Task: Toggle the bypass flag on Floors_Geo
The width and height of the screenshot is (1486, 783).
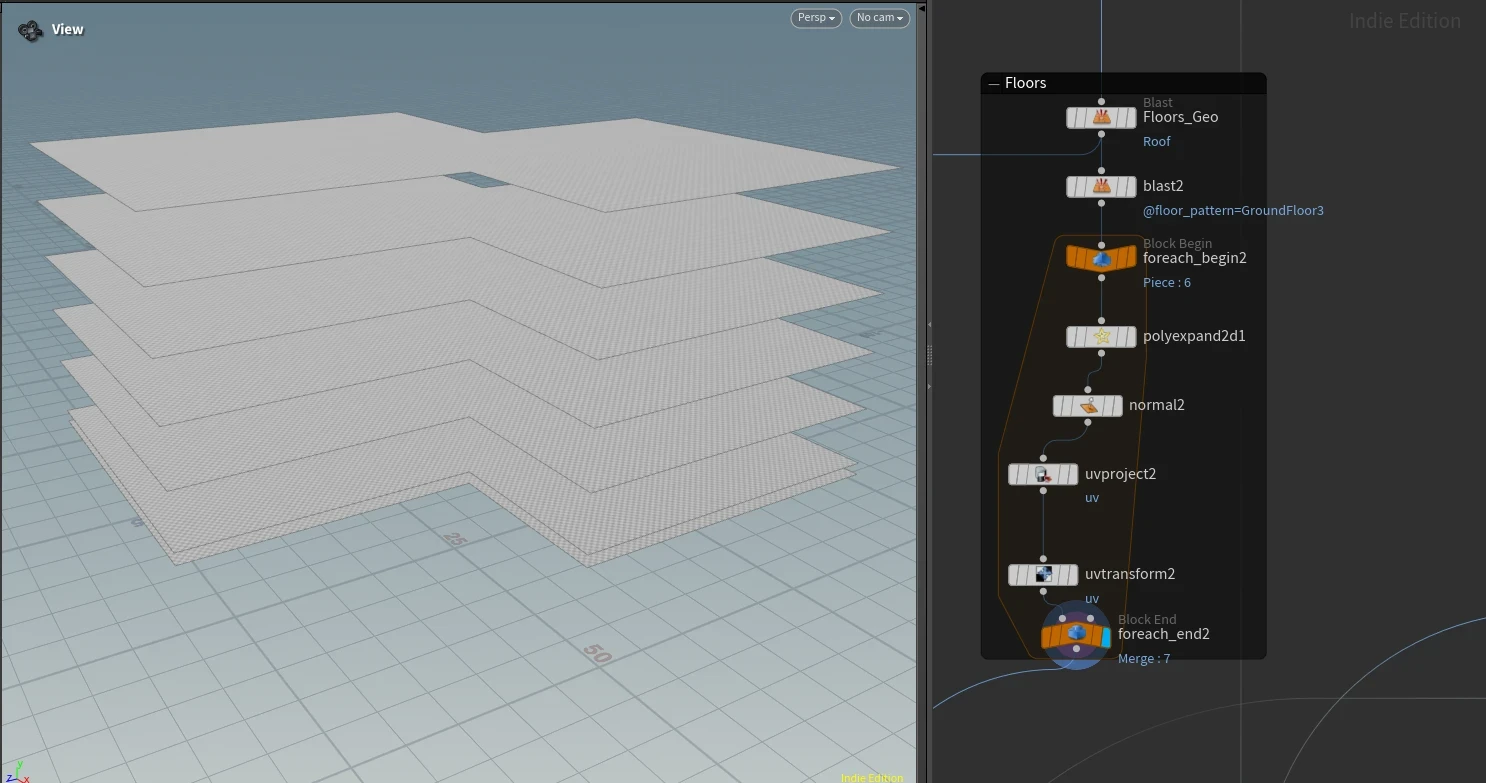Action: [1073, 118]
